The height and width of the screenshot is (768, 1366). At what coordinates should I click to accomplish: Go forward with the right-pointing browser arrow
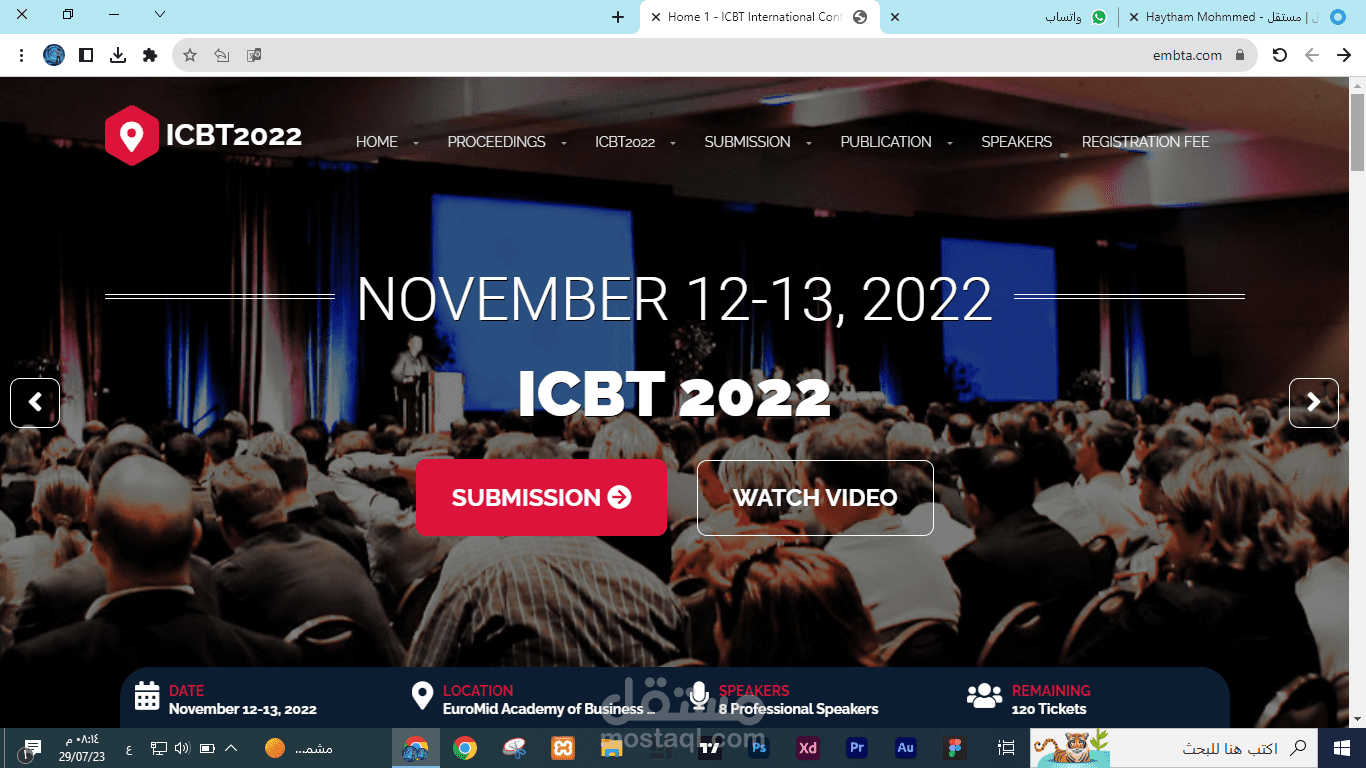click(1344, 55)
